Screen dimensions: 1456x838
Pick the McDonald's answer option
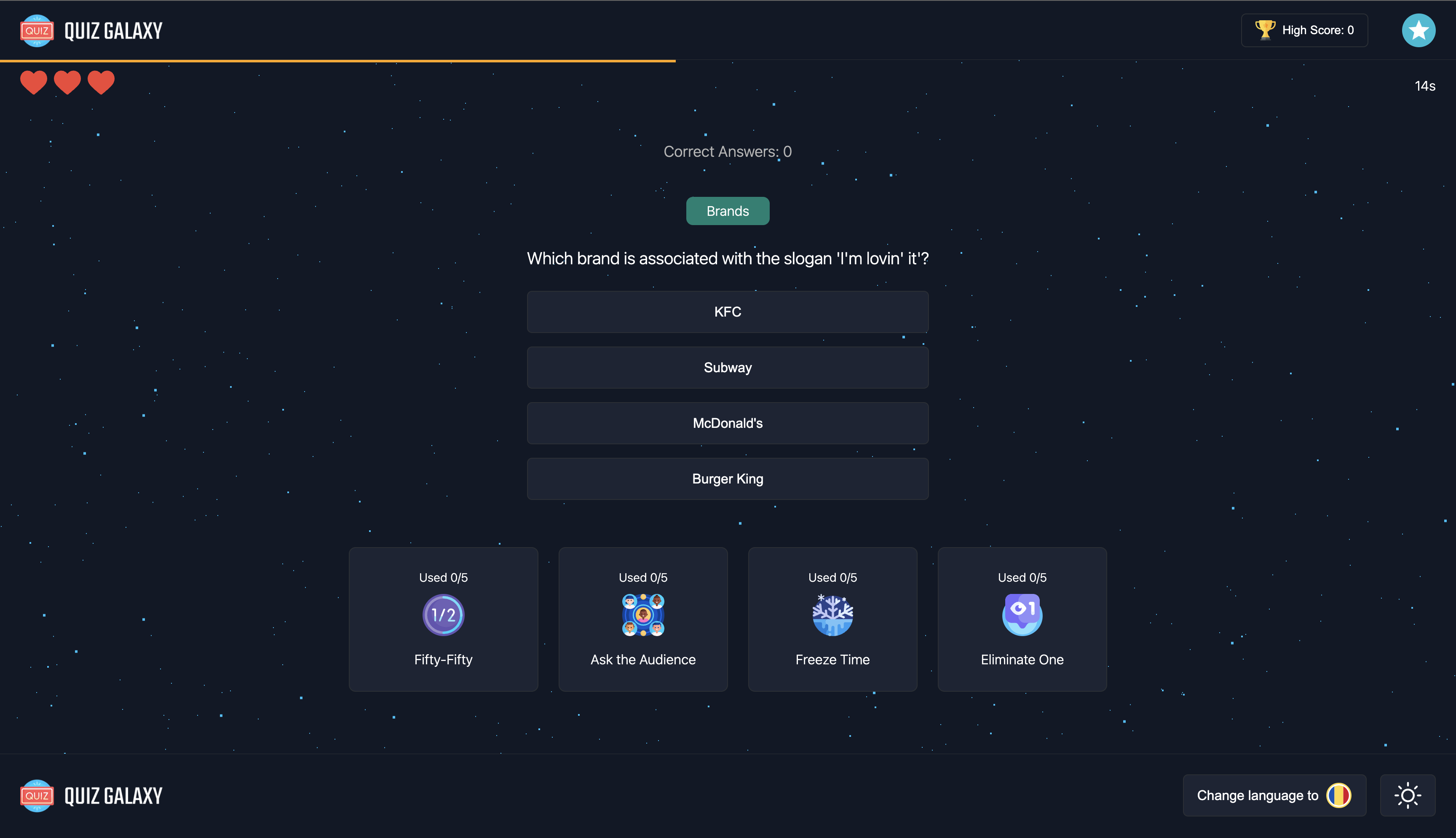[x=728, y=423]
